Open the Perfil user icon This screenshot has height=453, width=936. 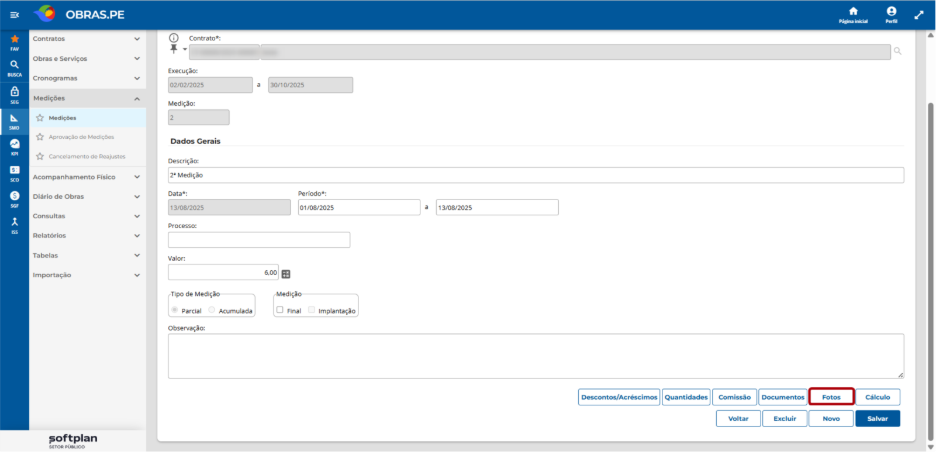click(x=891, y=11)
